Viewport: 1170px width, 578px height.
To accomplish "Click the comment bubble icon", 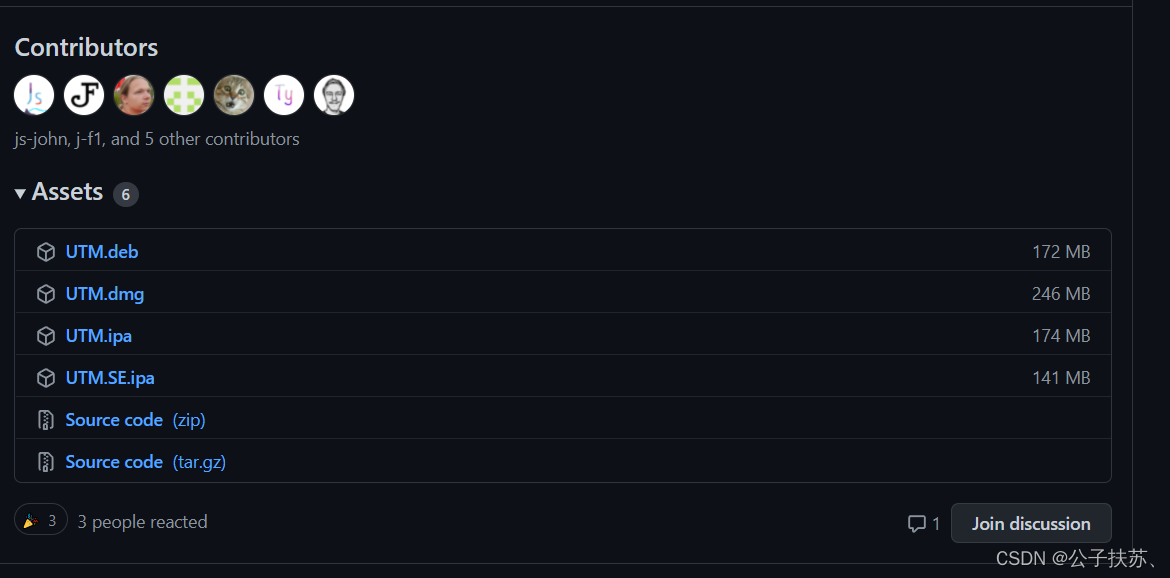I will pos(916,523).
